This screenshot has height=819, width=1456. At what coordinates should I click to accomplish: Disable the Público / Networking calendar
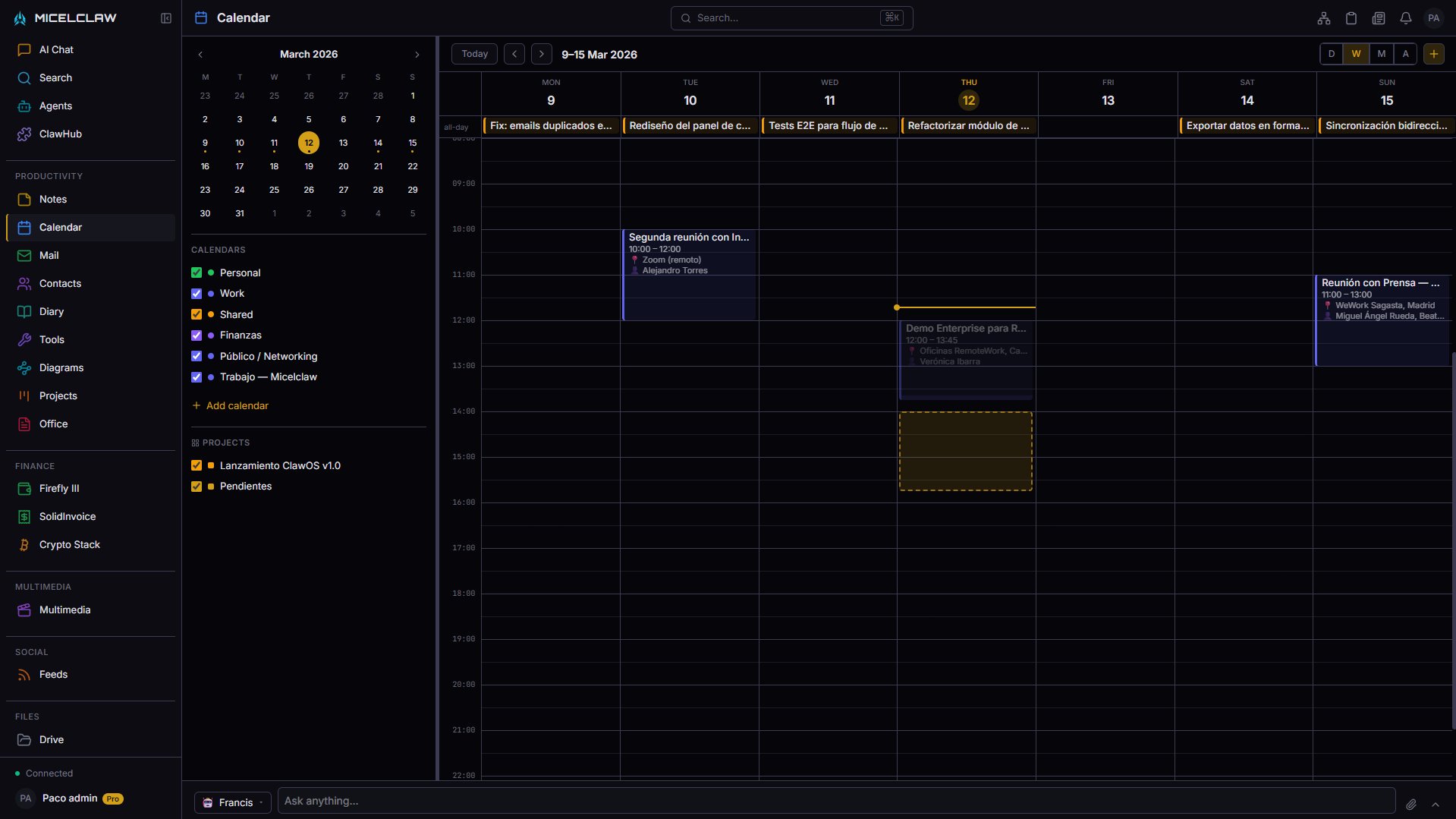[x=197, y=356]
